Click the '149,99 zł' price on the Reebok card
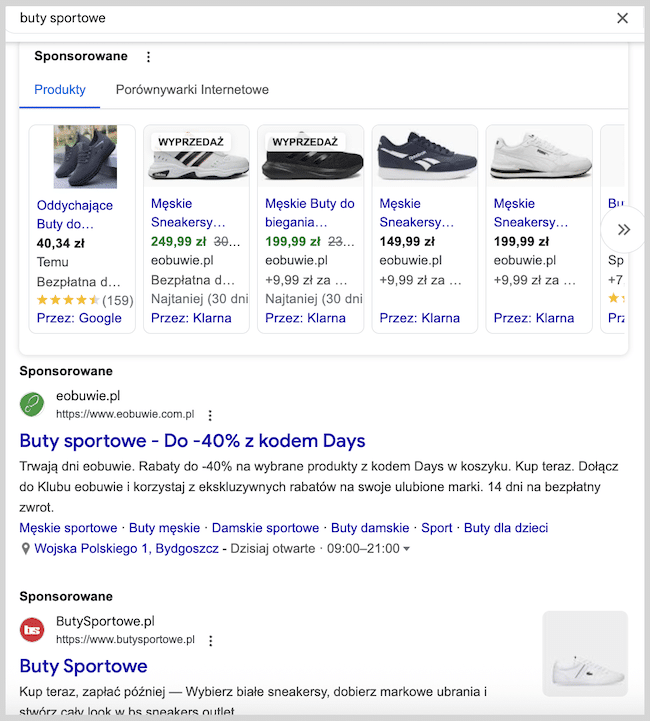650x721 pixels. point(407,241)
